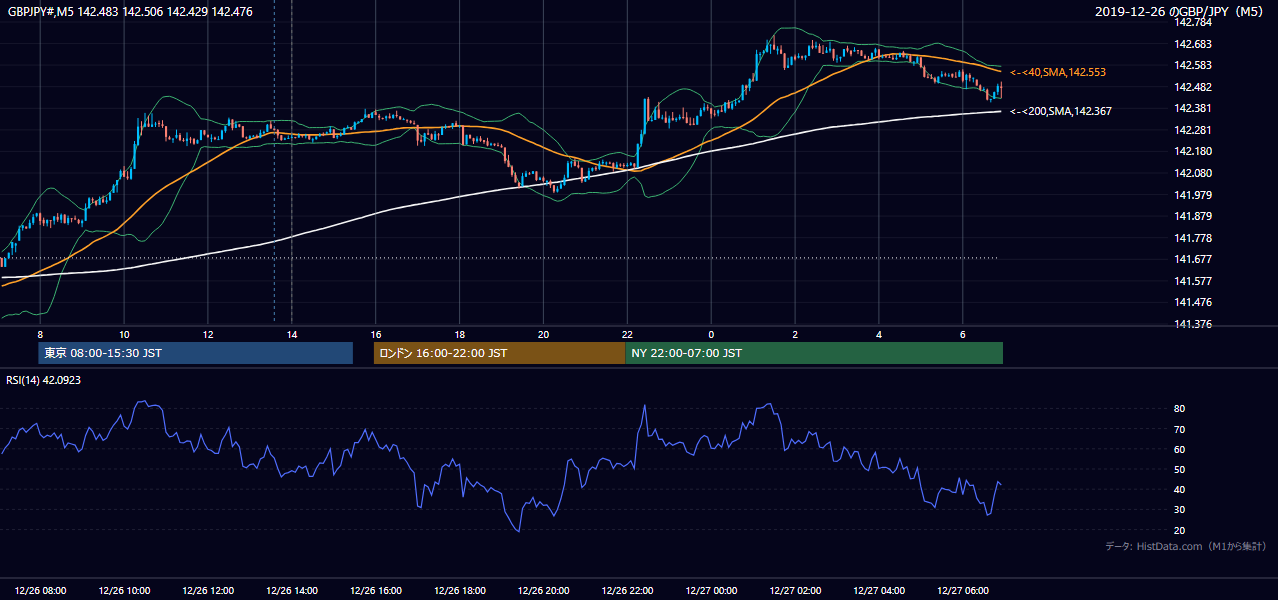
Task: Click price axis value 141.778
Action: (1191, 238)
